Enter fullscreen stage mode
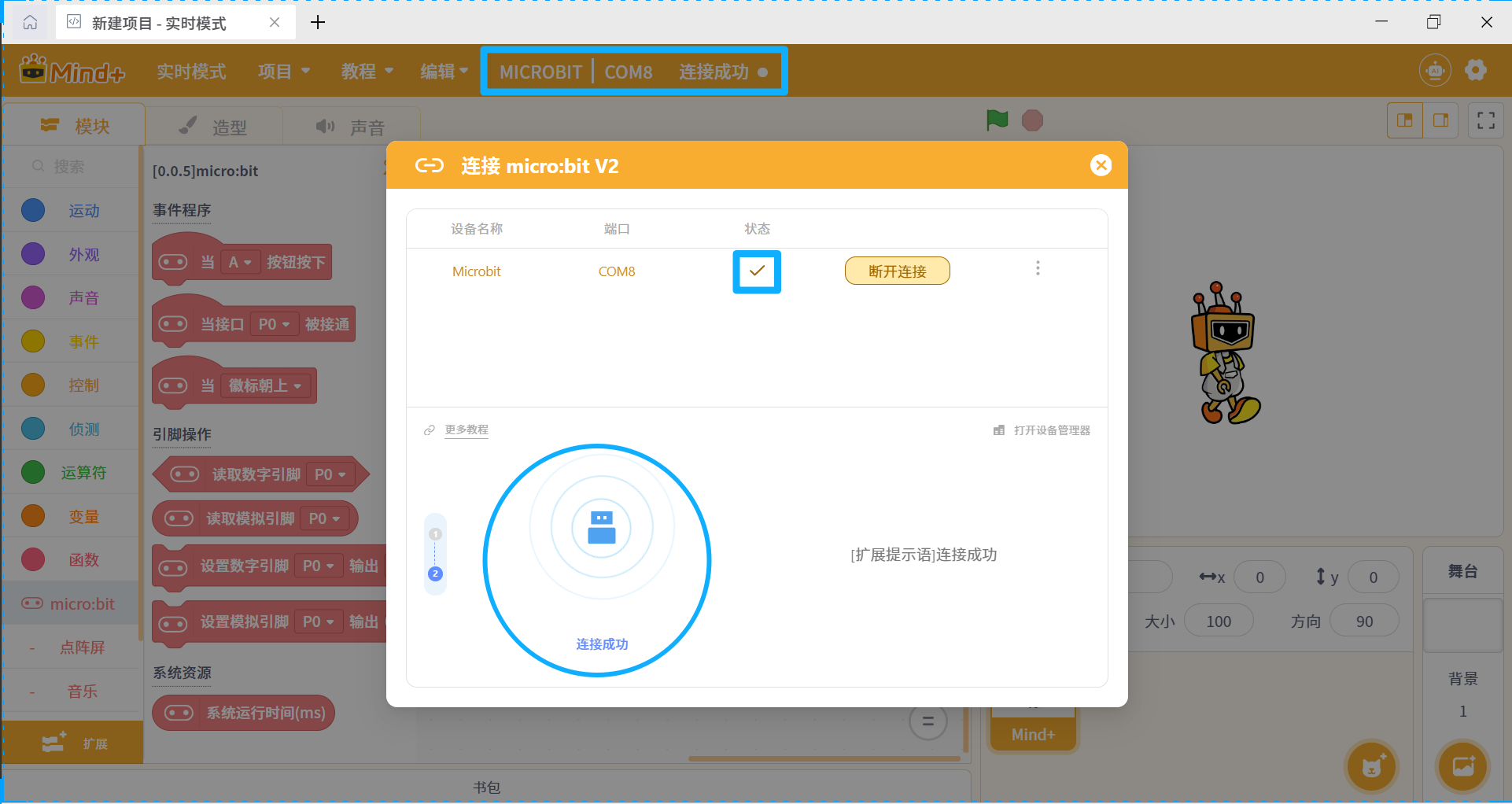This screenshot has width=1512, height=804. pos(1486,120)
